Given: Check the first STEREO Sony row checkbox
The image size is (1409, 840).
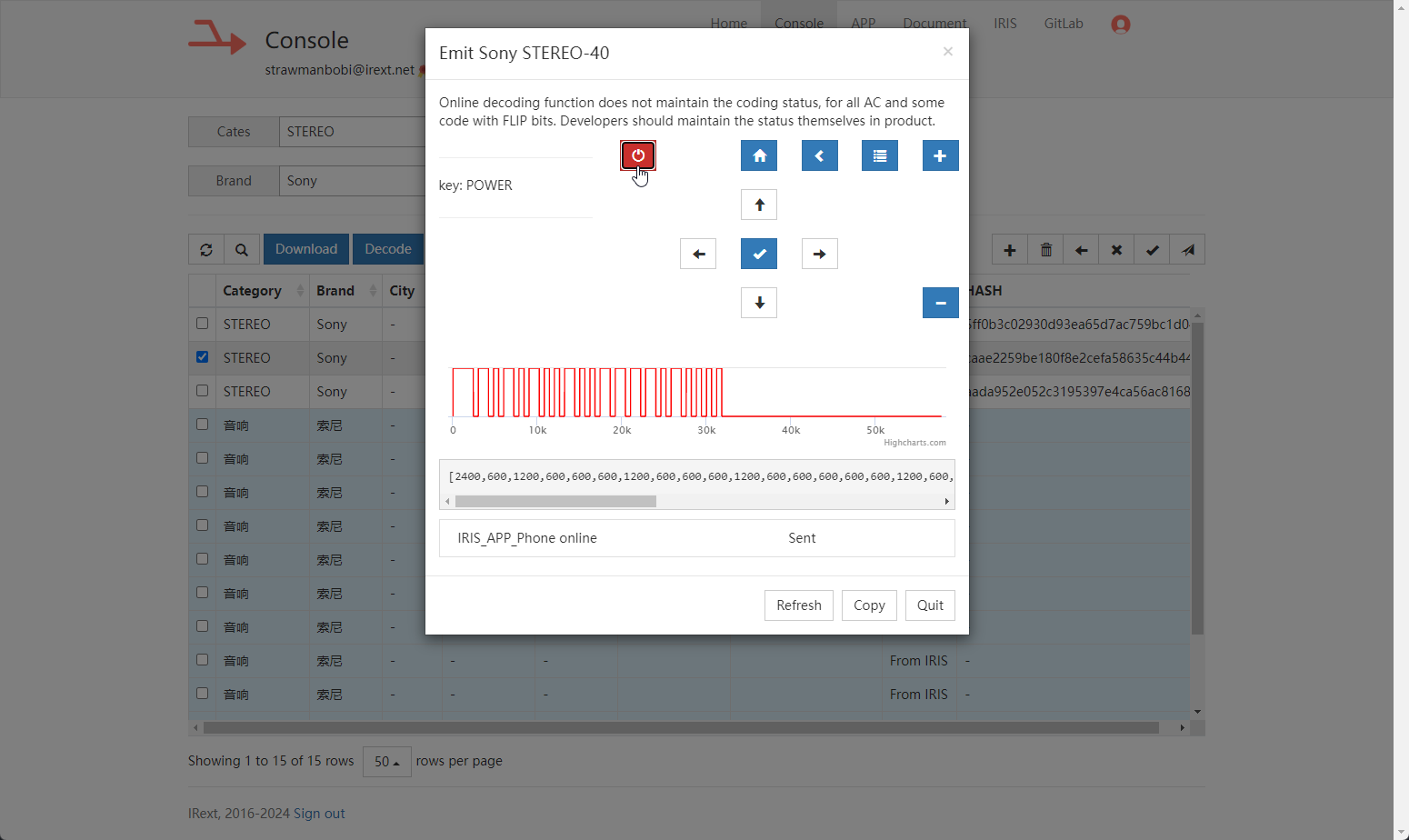Looking at the screenshot, I should [202, 324].
